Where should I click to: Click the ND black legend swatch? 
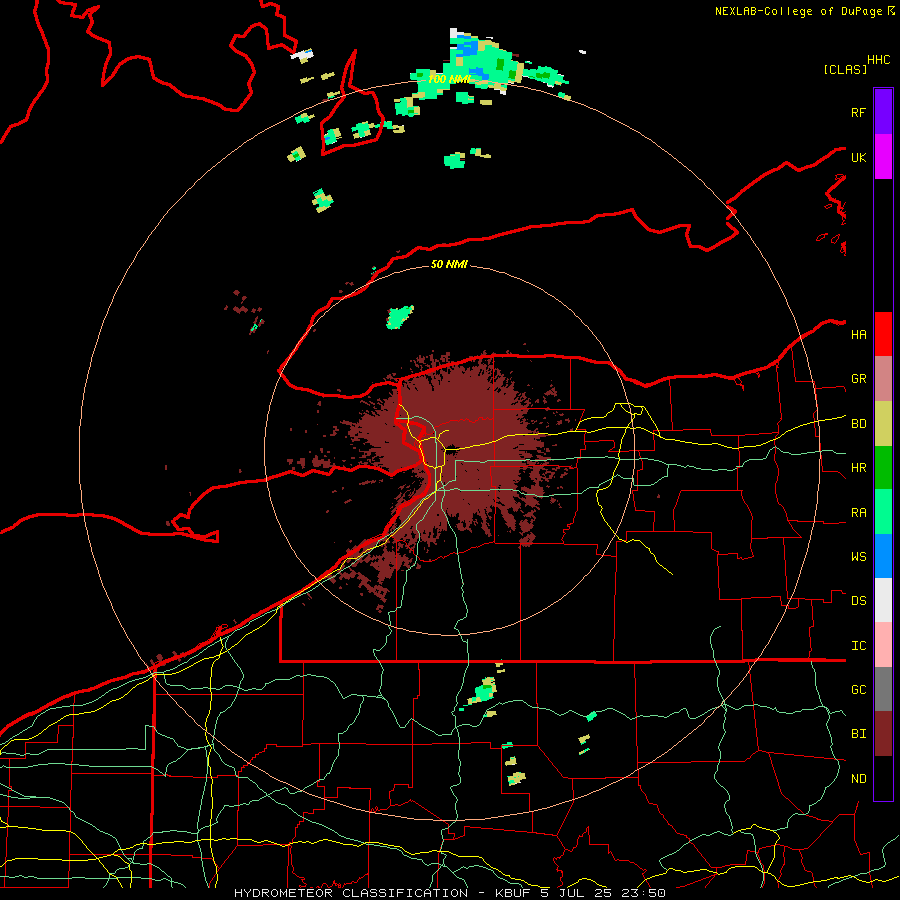883,778
